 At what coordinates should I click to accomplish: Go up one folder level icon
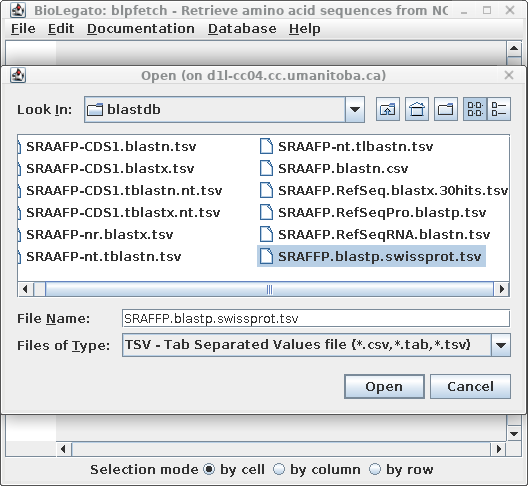[388, 109]
